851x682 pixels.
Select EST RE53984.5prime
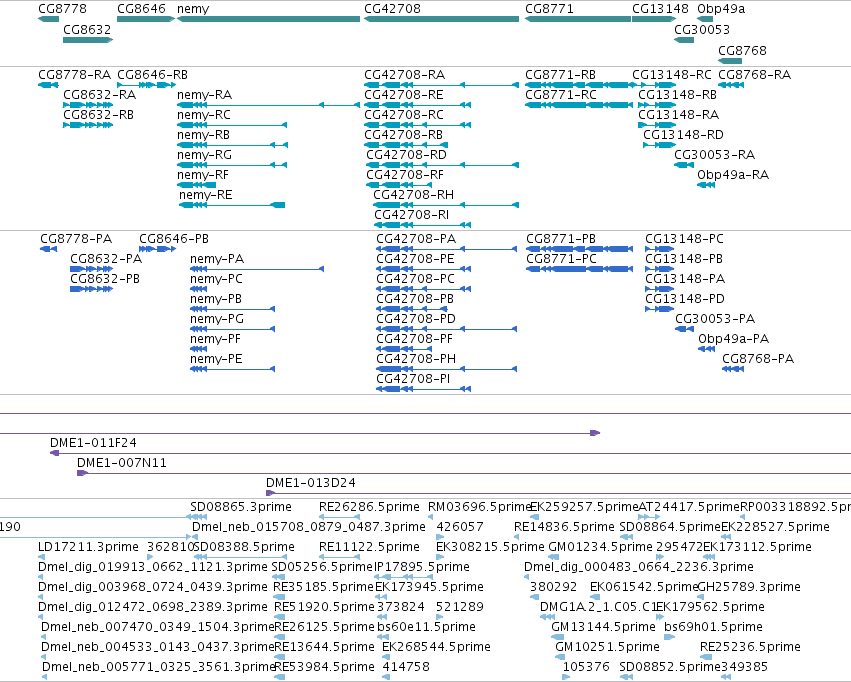pos(324,667)
